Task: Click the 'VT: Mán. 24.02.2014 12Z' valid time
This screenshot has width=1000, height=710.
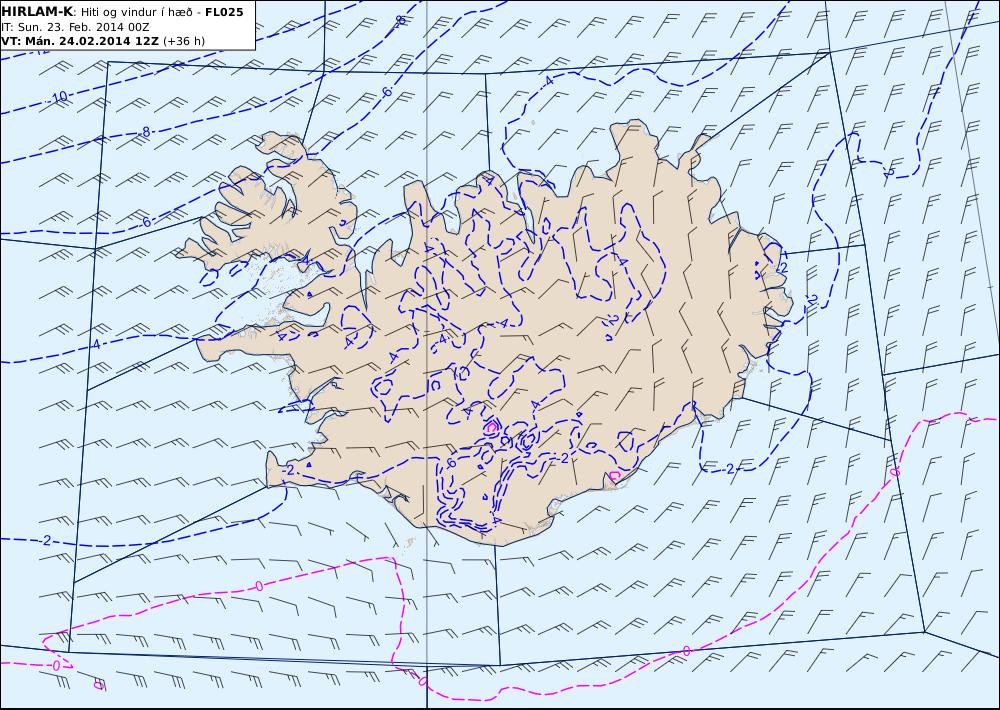Action: coord(80,41)
